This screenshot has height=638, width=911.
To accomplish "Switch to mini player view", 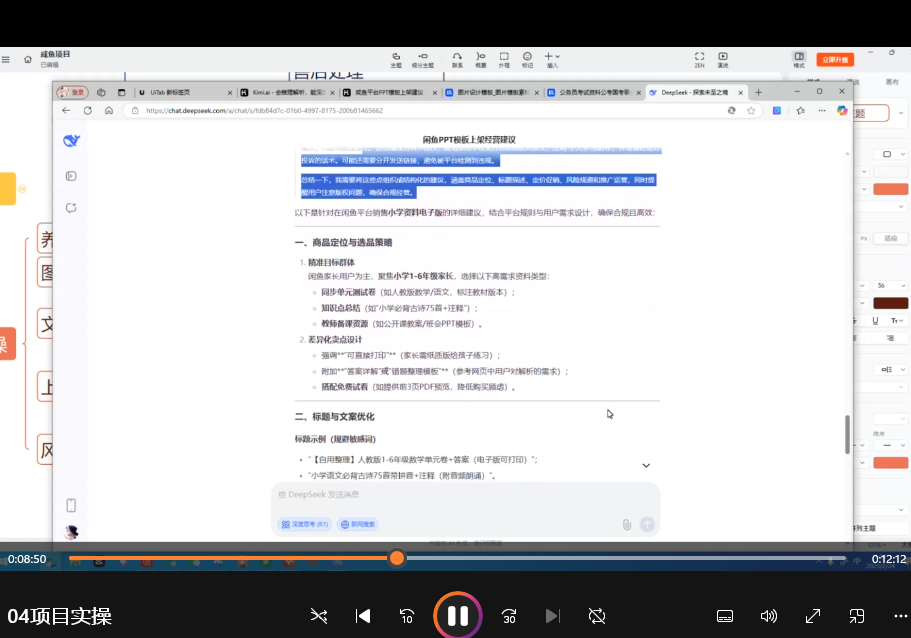I will tap(856, 616).
